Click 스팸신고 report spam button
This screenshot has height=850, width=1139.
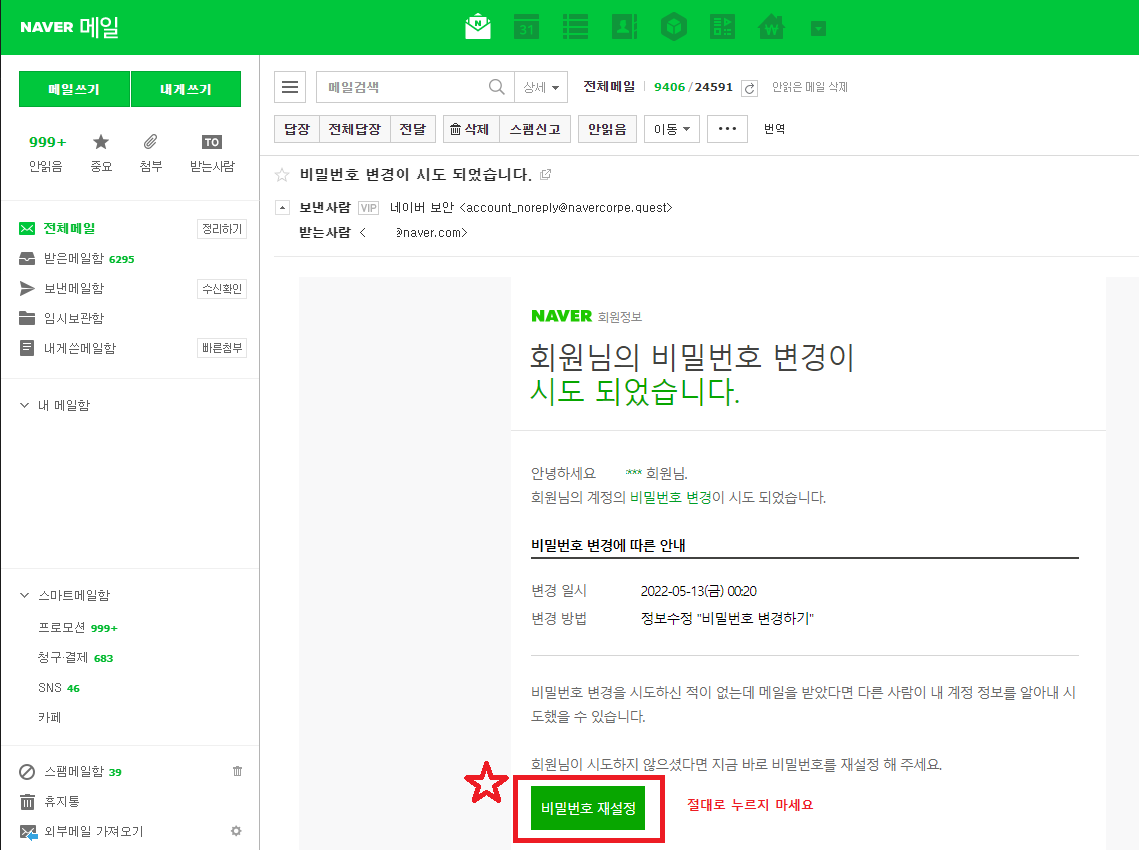tap(535, 129)
